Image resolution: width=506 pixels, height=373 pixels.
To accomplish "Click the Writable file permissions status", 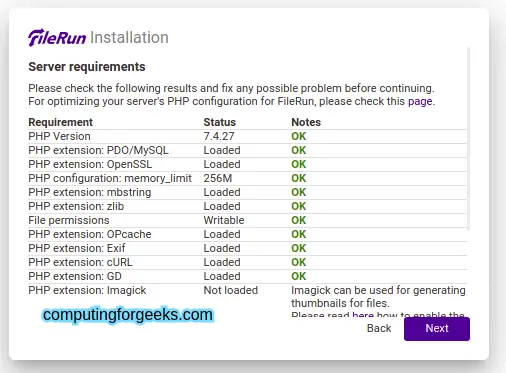I will (224, 220).
